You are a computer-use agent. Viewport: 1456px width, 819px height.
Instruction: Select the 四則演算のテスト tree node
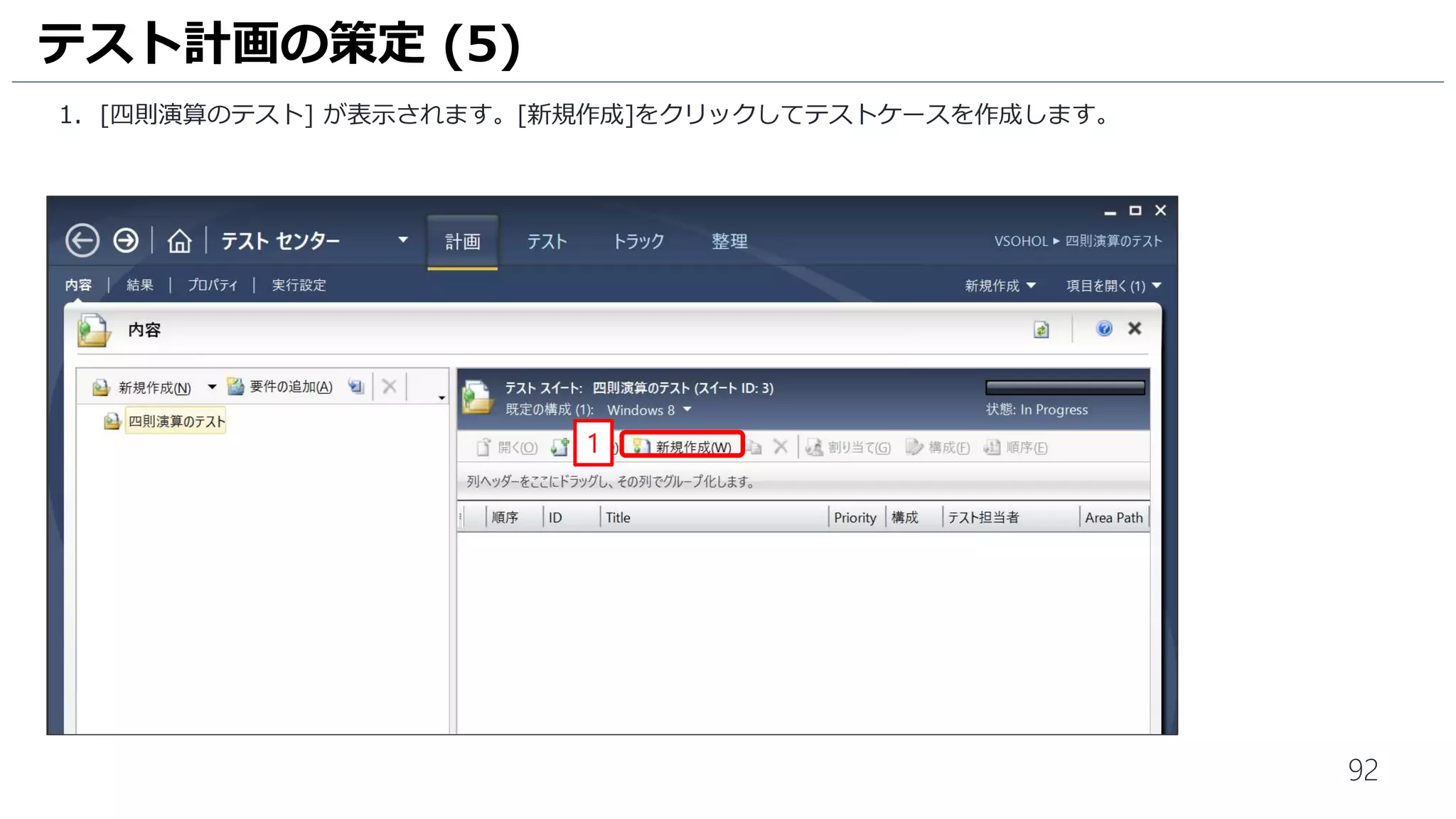(x=176, y=422)
